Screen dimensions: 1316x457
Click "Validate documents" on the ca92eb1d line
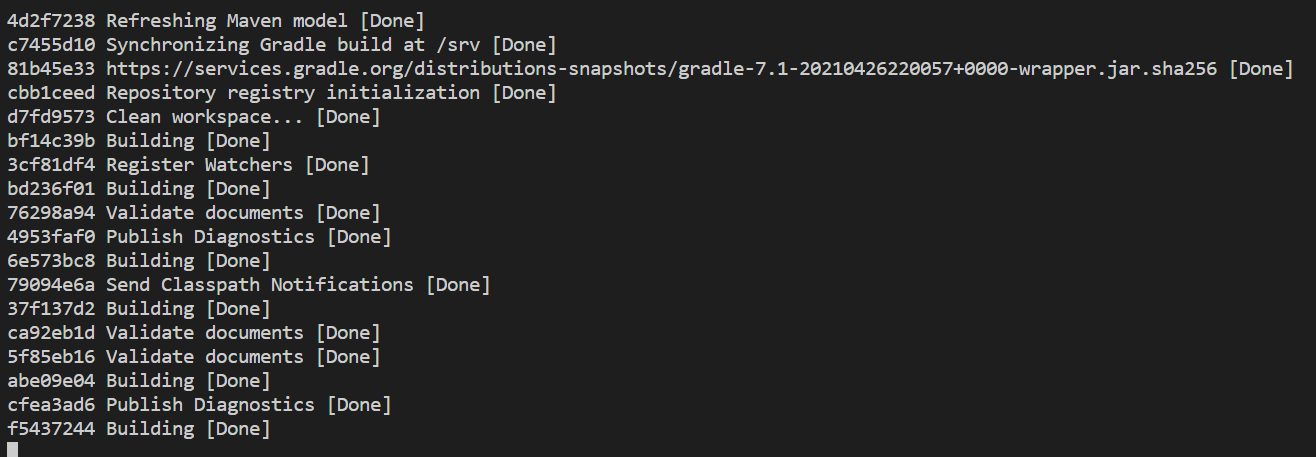[x=204, y=333]
